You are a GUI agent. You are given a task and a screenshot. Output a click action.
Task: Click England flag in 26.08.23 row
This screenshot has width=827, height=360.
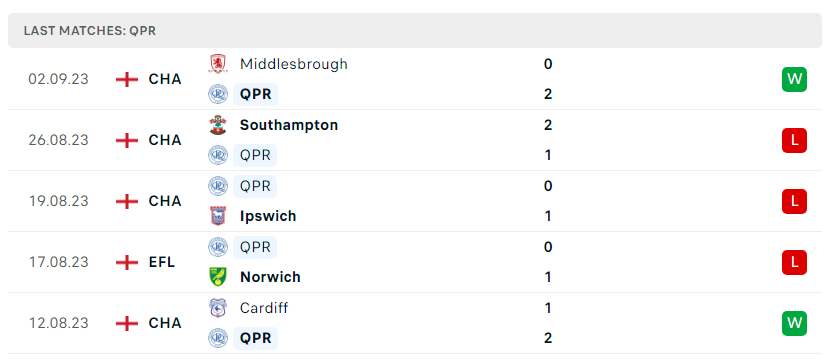coord(127,140)
